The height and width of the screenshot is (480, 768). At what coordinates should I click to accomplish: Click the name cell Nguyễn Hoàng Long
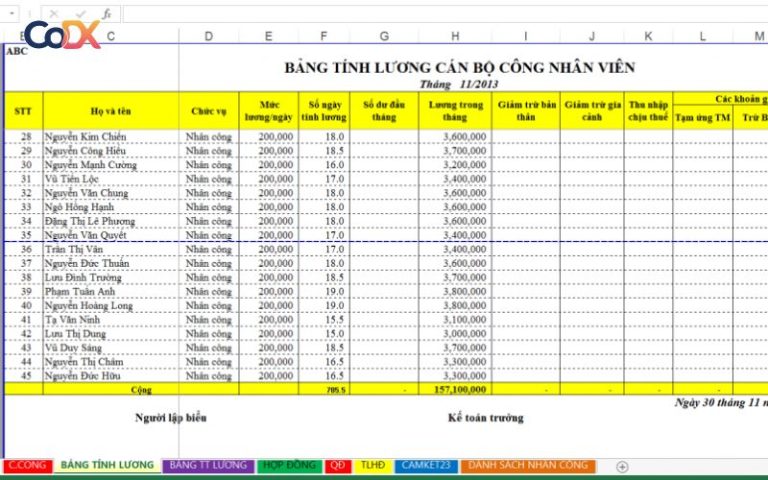click(111, 306)
